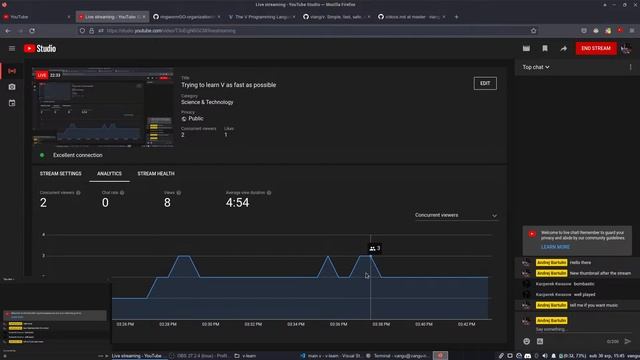Image resolution: width=640 pixels, height=360 pixels.
Task: Click chat message "tell me if you want music"
Action: pos(593,305)
